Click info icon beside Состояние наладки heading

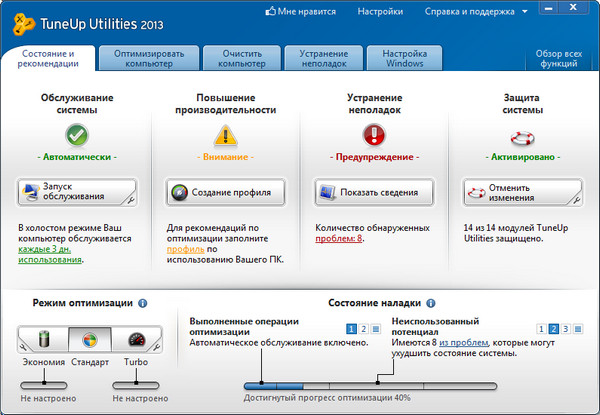click(443, 303)
